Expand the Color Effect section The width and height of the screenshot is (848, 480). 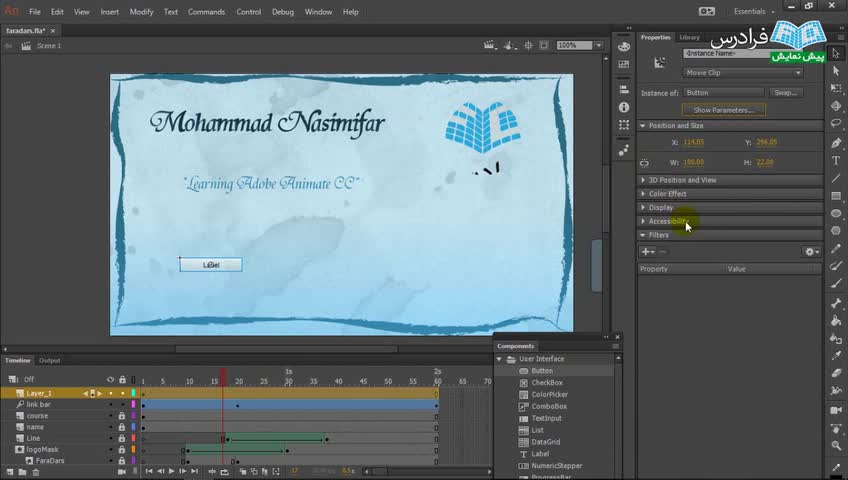tap(667, 194)
